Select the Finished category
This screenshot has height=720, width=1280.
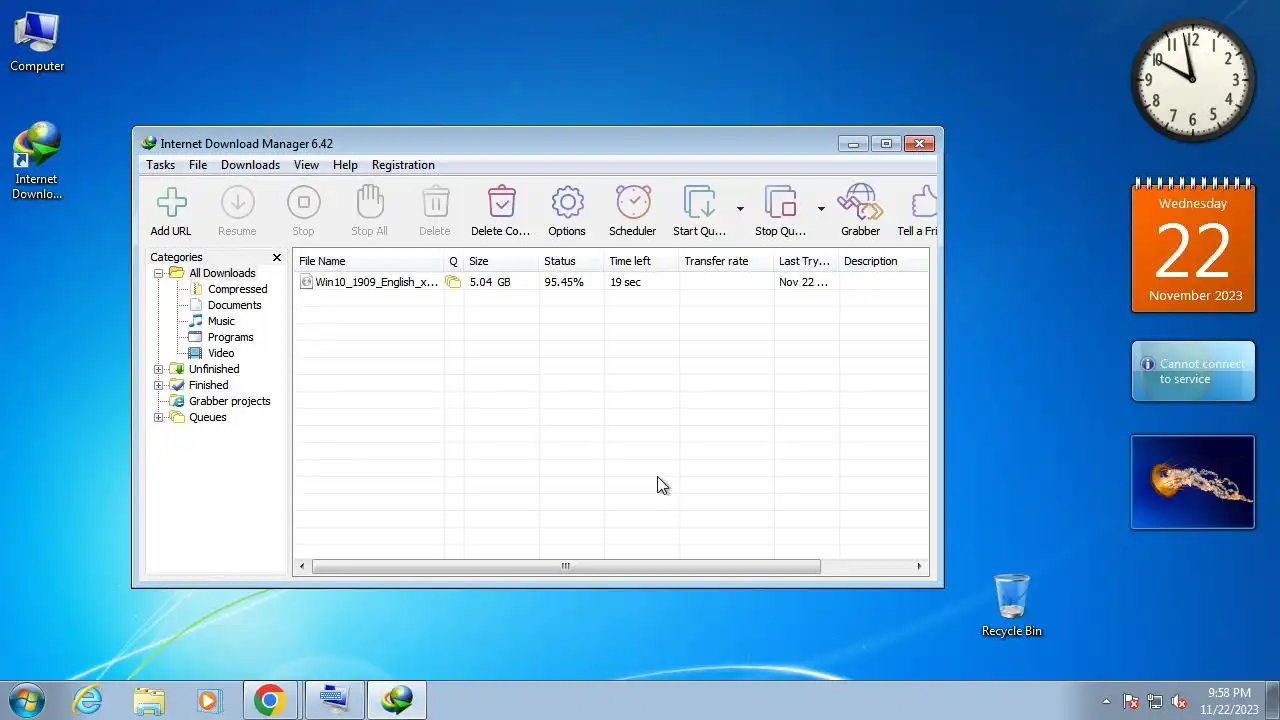(x=208, y=385)
